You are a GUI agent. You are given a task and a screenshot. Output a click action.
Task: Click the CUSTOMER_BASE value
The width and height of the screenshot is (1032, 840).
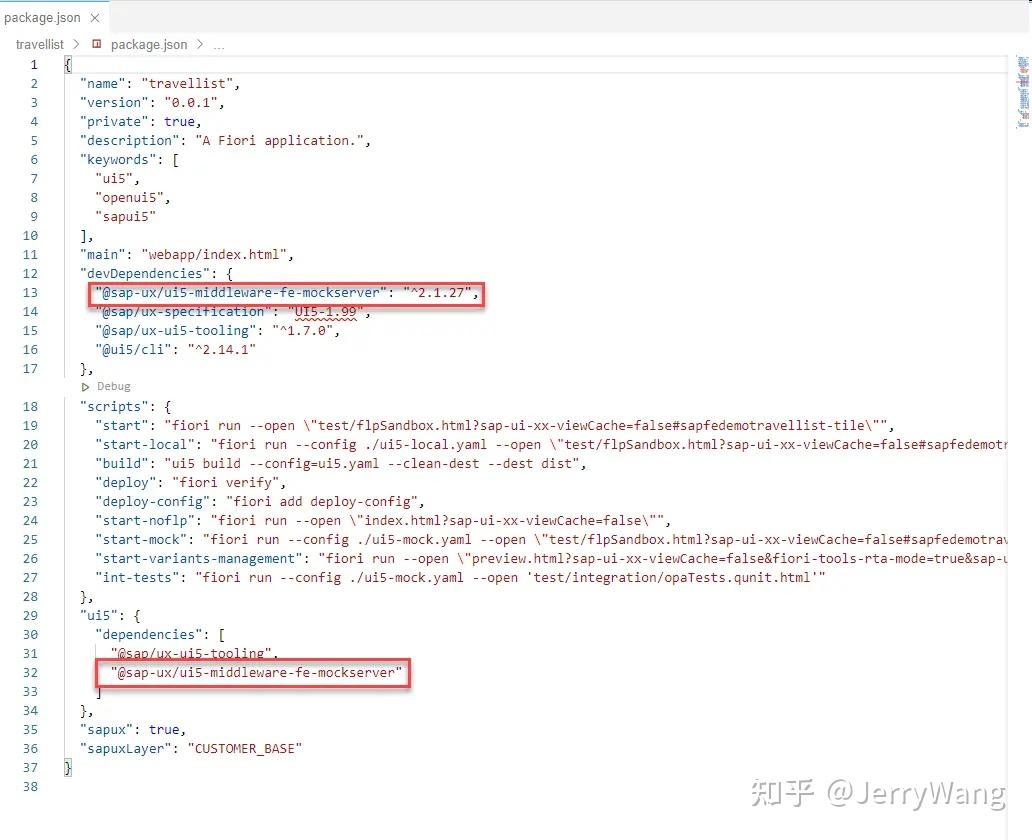pyautogui.click(x=245, y=748)
